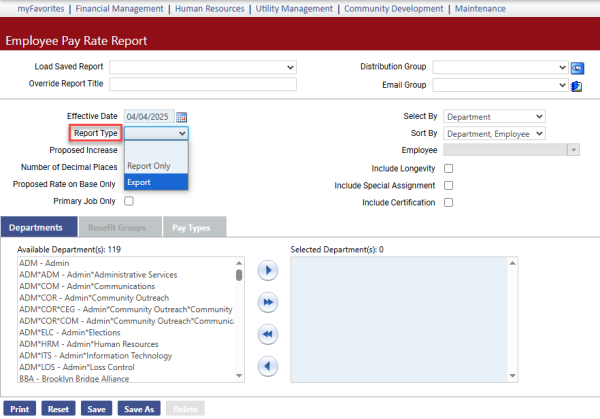
Task: Click the Available Departments scroll down arrow
Action: pyautogui.click(x=239, y=376)
